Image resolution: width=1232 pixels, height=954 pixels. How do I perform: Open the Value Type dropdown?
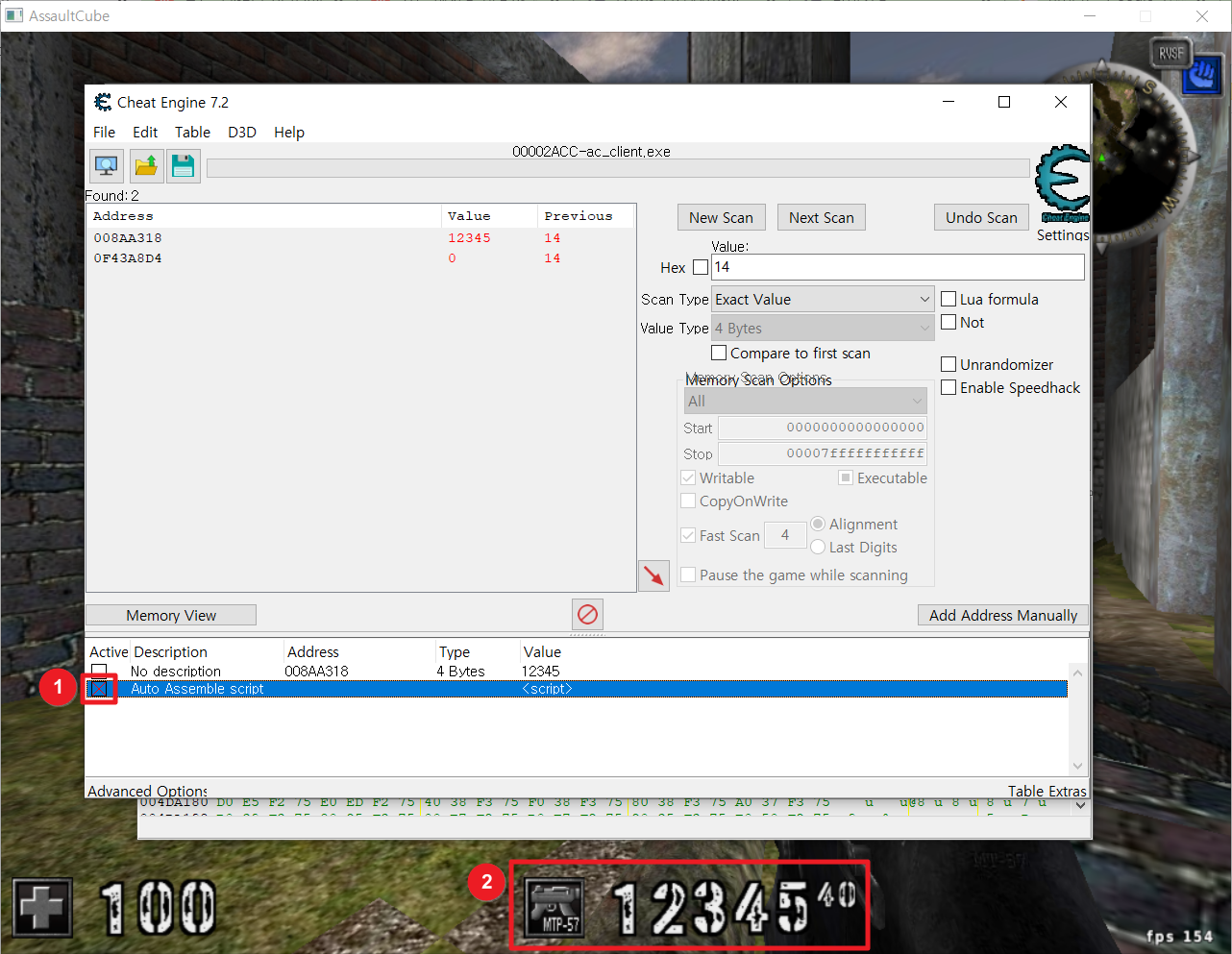823,329
